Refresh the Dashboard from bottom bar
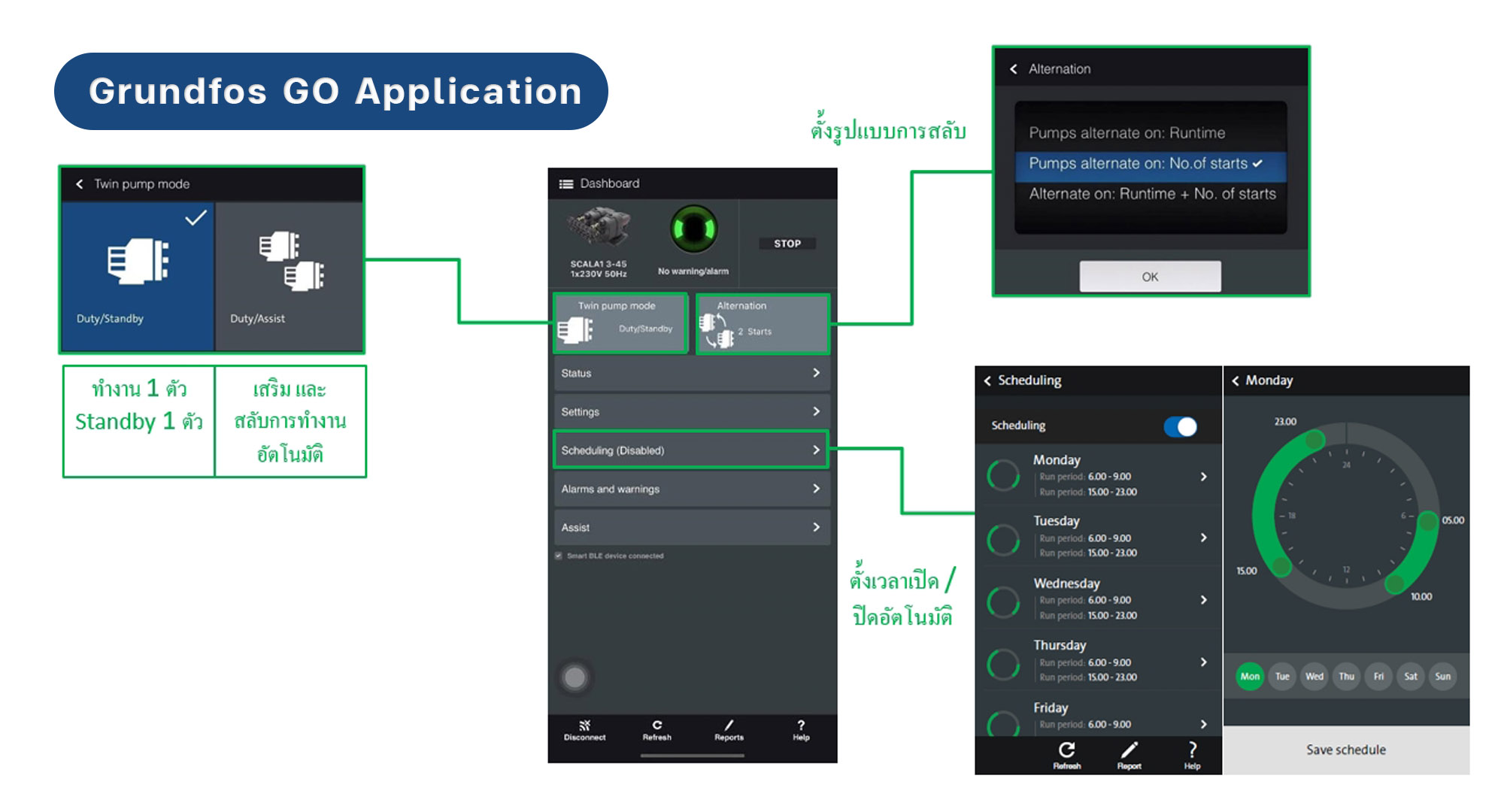 pos(657,730)
